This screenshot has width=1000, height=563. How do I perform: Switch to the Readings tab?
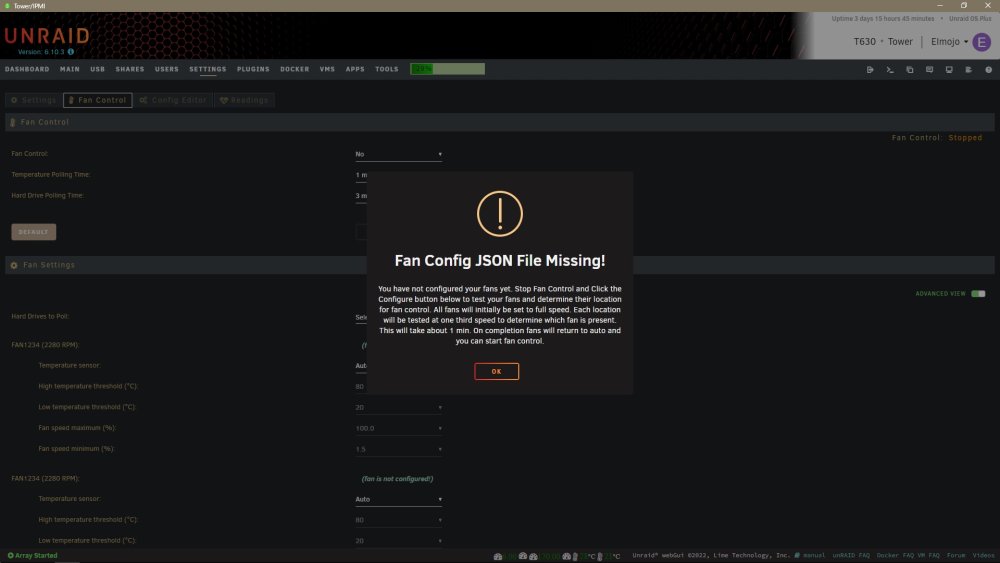point(244,100)
